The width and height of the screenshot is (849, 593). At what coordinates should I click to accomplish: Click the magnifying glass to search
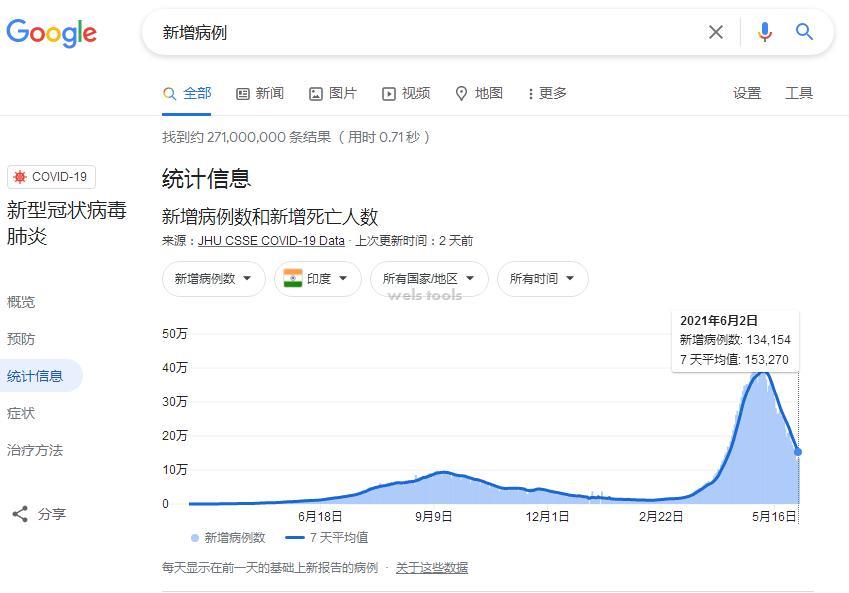[804, 32]
